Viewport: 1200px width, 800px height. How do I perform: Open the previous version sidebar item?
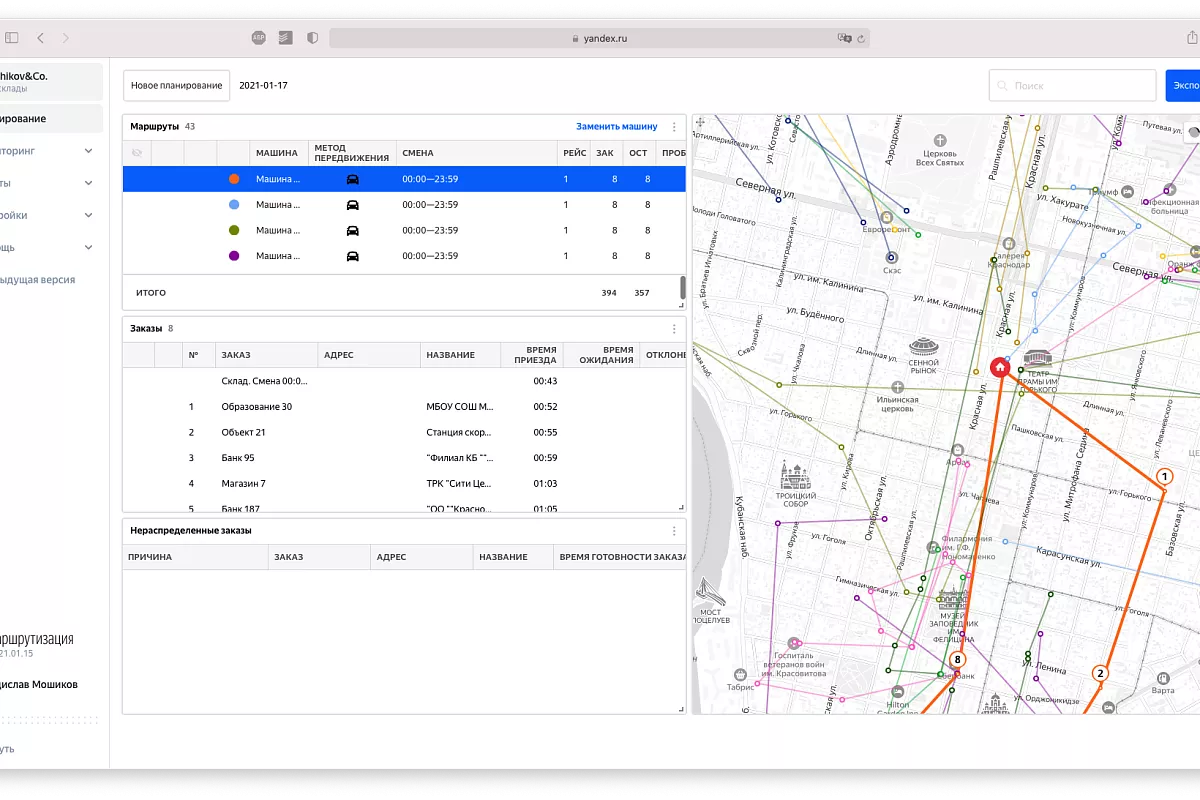[x=38, y=280]
